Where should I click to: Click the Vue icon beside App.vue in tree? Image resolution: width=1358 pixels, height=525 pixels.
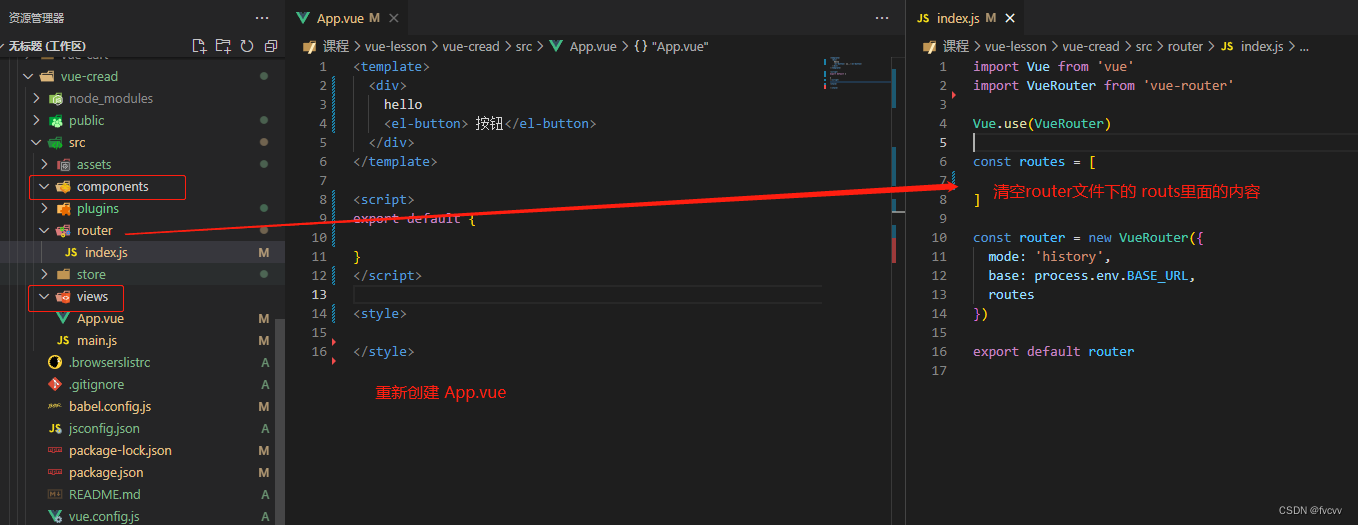[63, 318]
